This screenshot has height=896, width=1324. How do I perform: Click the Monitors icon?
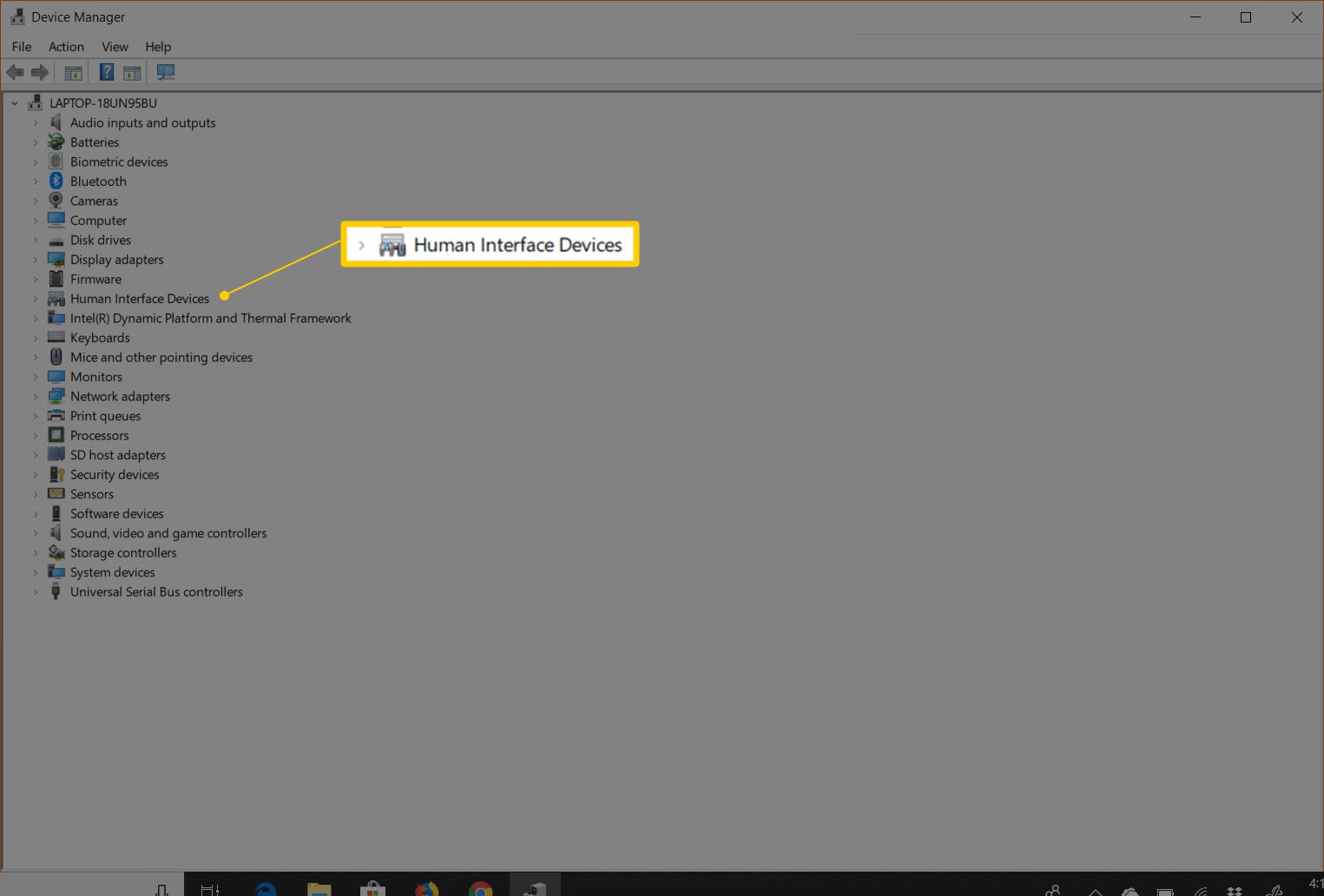56,376
